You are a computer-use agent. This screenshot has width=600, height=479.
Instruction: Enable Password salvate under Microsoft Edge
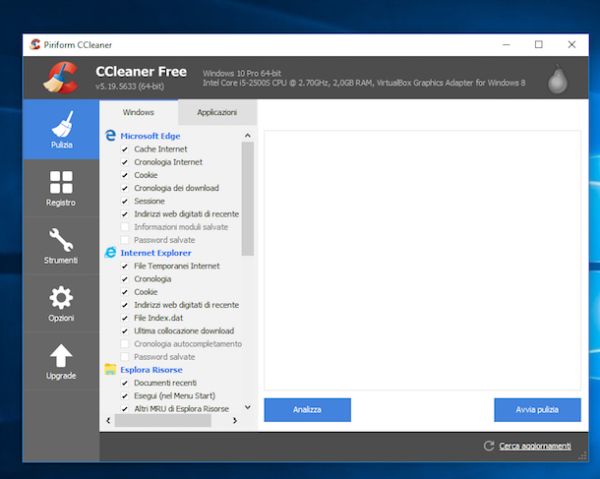click(125, 240)
